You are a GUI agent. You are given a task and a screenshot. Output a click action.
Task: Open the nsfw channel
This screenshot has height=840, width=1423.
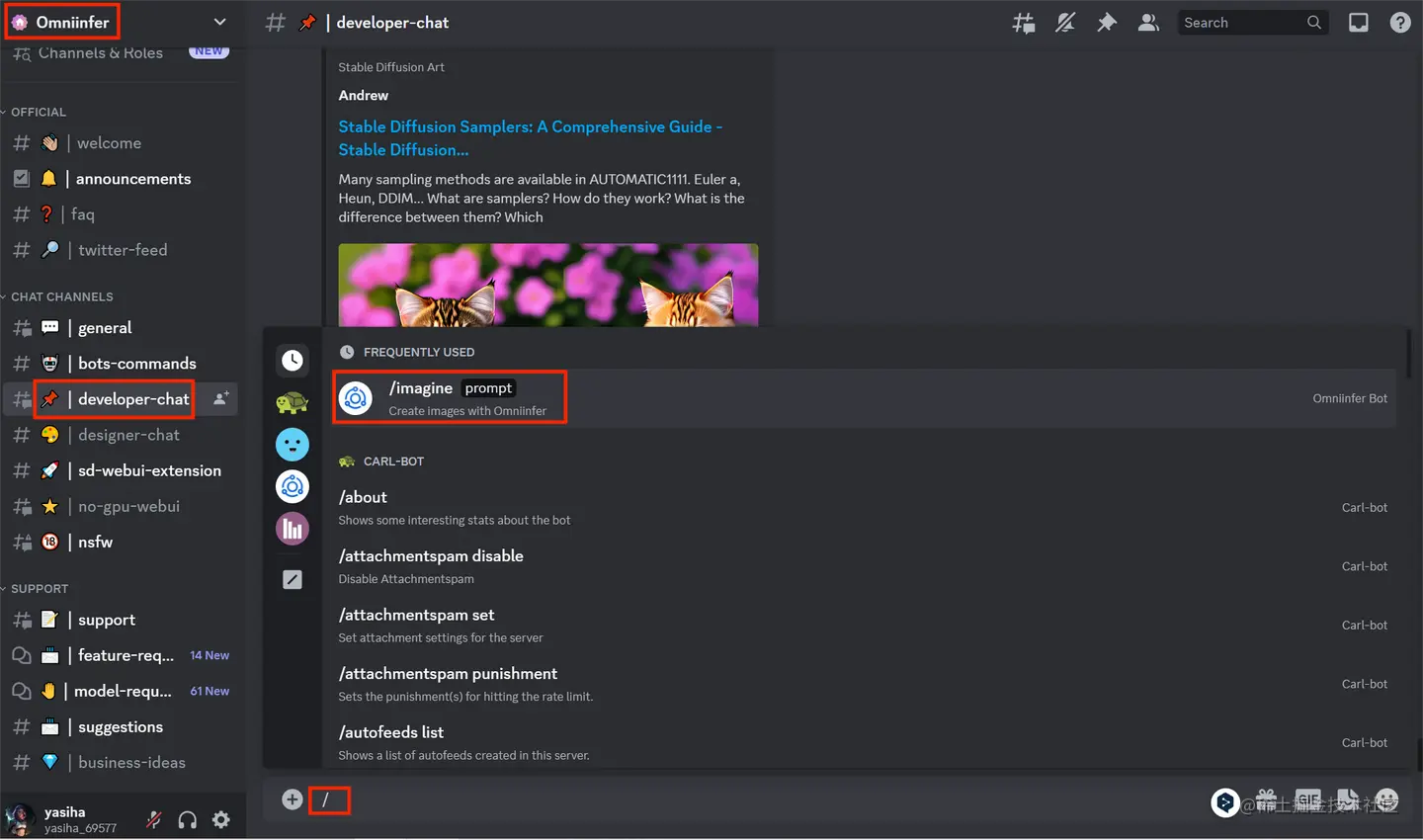(x=121, y=542)
